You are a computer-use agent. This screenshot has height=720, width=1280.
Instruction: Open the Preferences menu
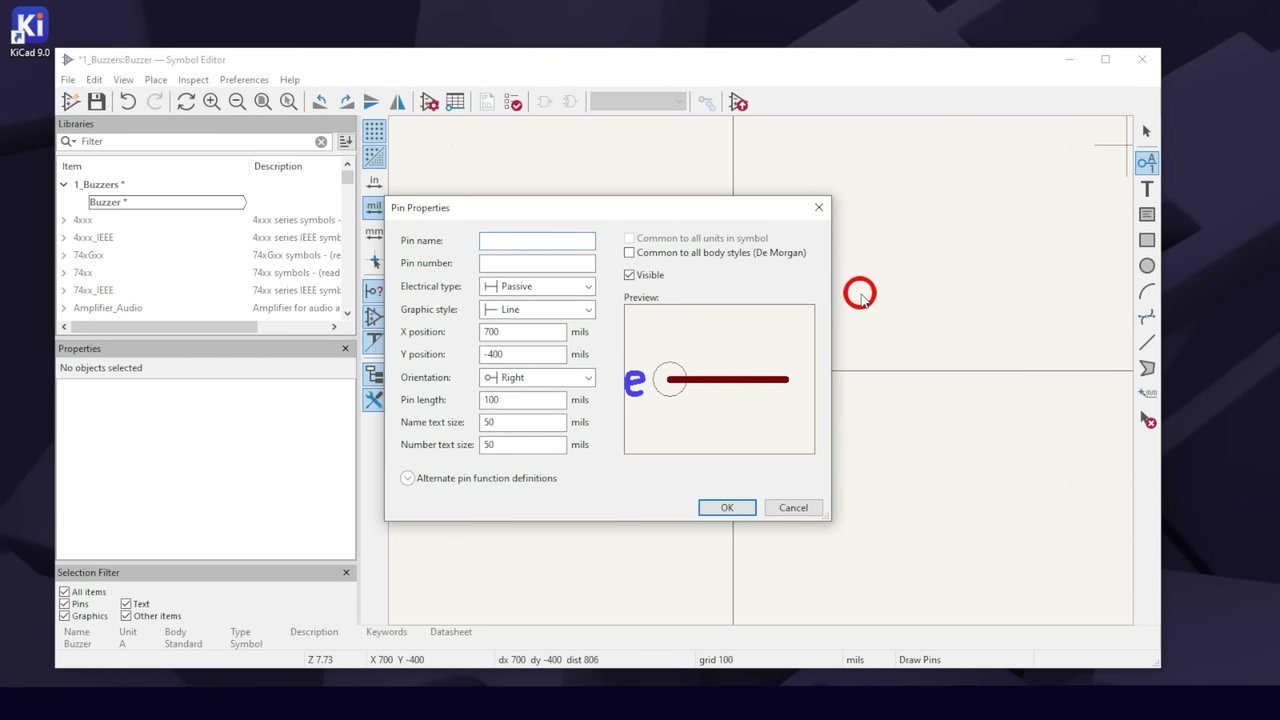coord(244,80)
